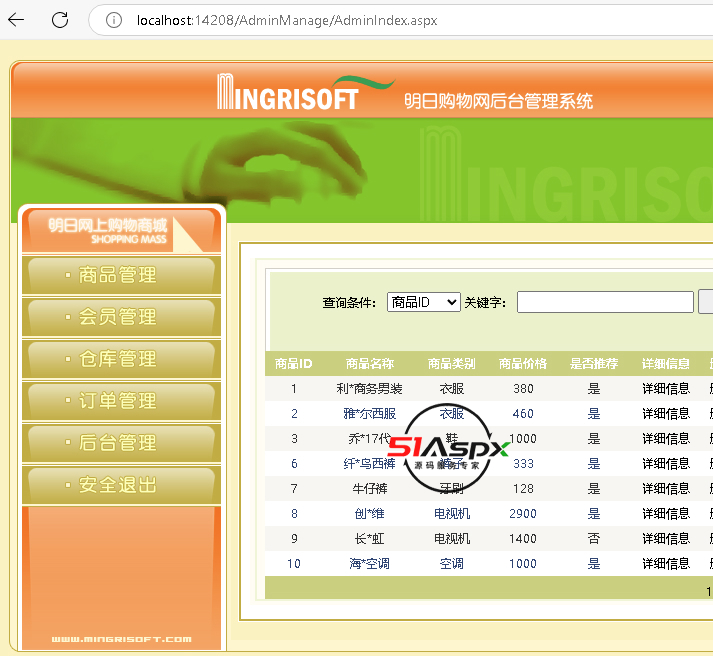Open 详细信息 for 雅*尔西服 row
The image size is (713, 656).
[x=665, y=414]
